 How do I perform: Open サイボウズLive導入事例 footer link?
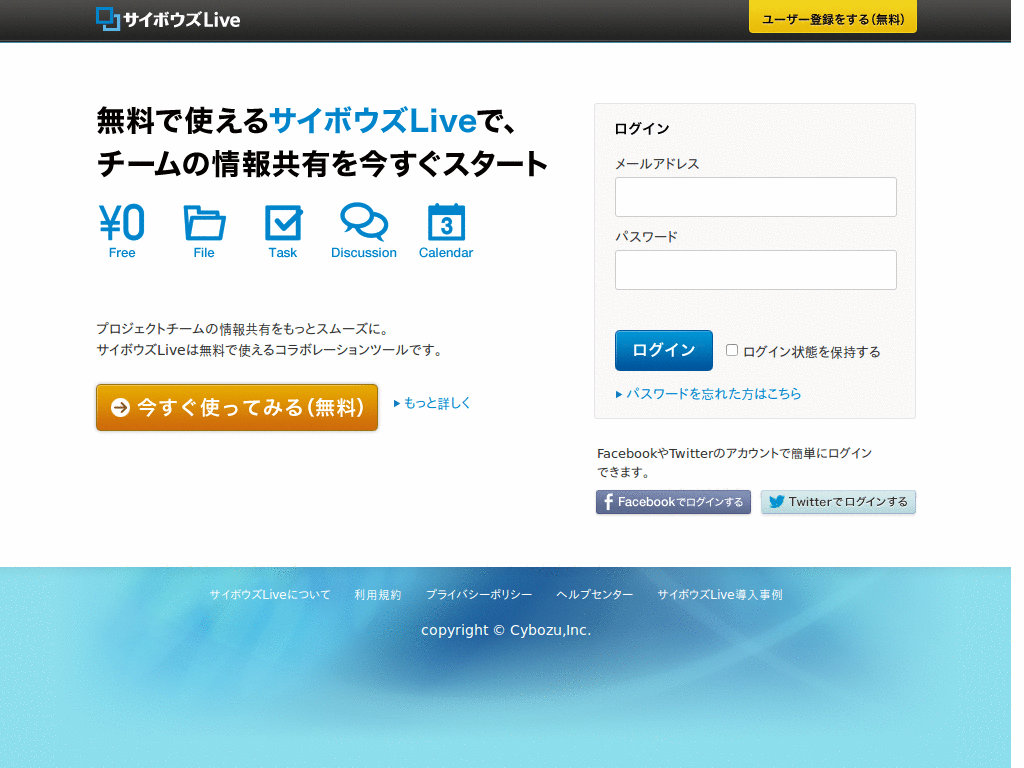(x=720, y=595)
